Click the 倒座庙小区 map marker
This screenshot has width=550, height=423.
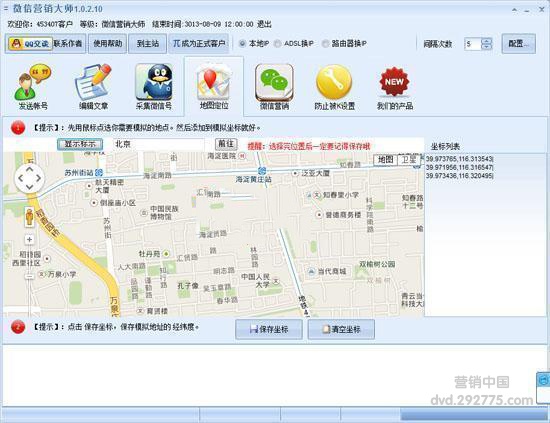[x=94, y=203]
